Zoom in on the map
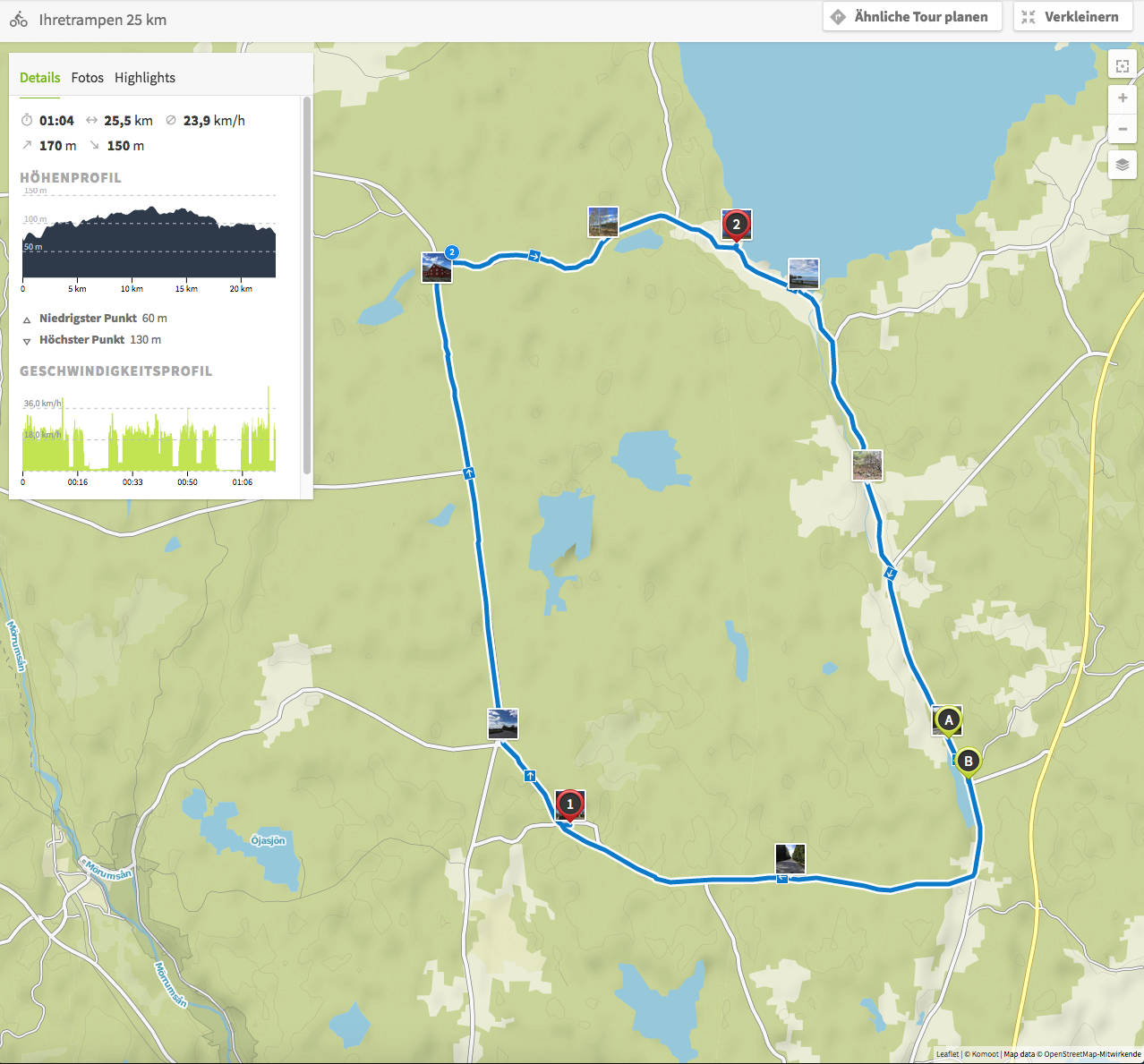The image size is (1144, 1064). (x=1122, y=98)
